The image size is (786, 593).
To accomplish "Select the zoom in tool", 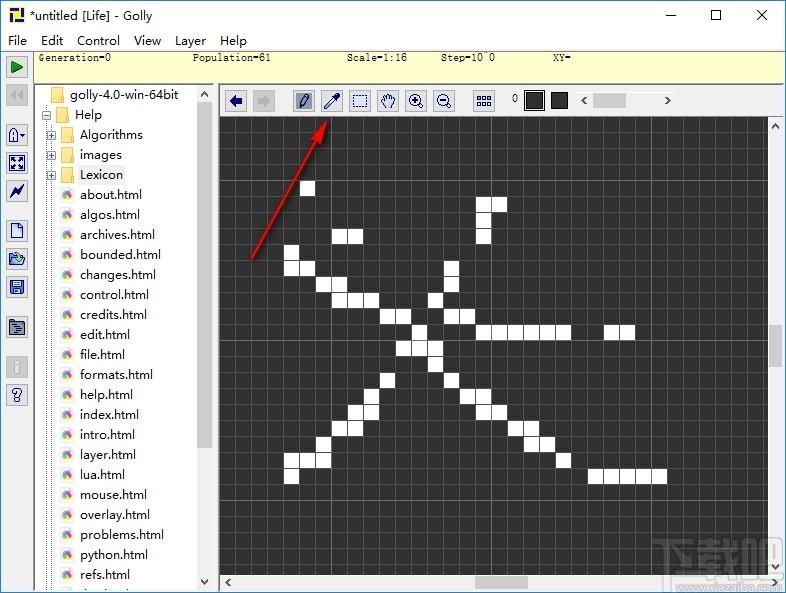I will (x=416, y=101).
